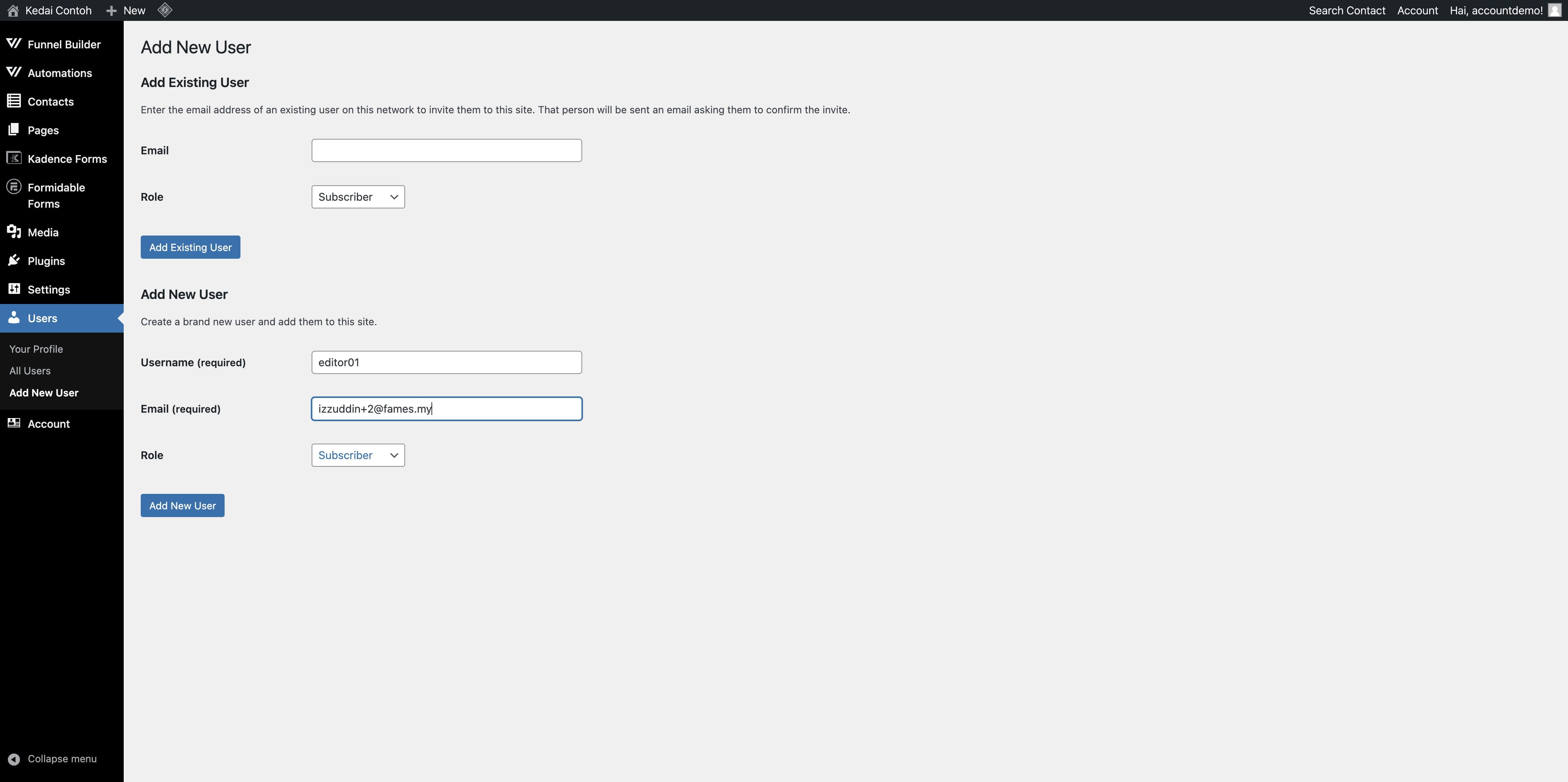
Task: Expand the Role dropdown for new user
Action: (x=357, y=455)
